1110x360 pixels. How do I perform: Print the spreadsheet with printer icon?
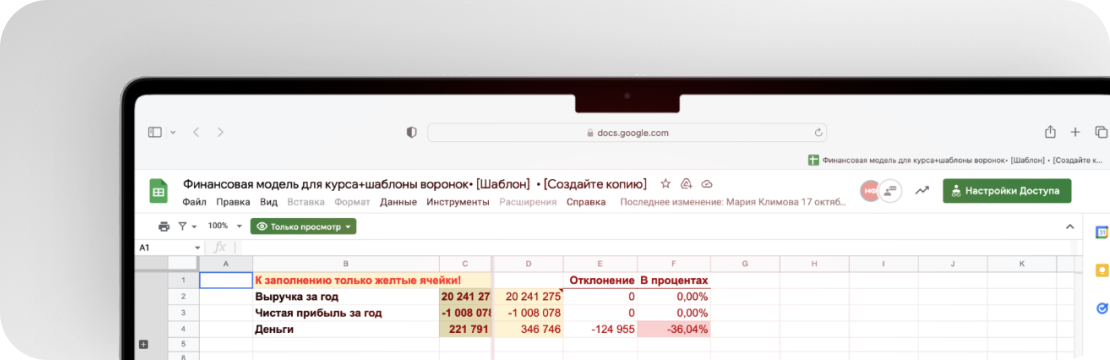click(164, 226)
